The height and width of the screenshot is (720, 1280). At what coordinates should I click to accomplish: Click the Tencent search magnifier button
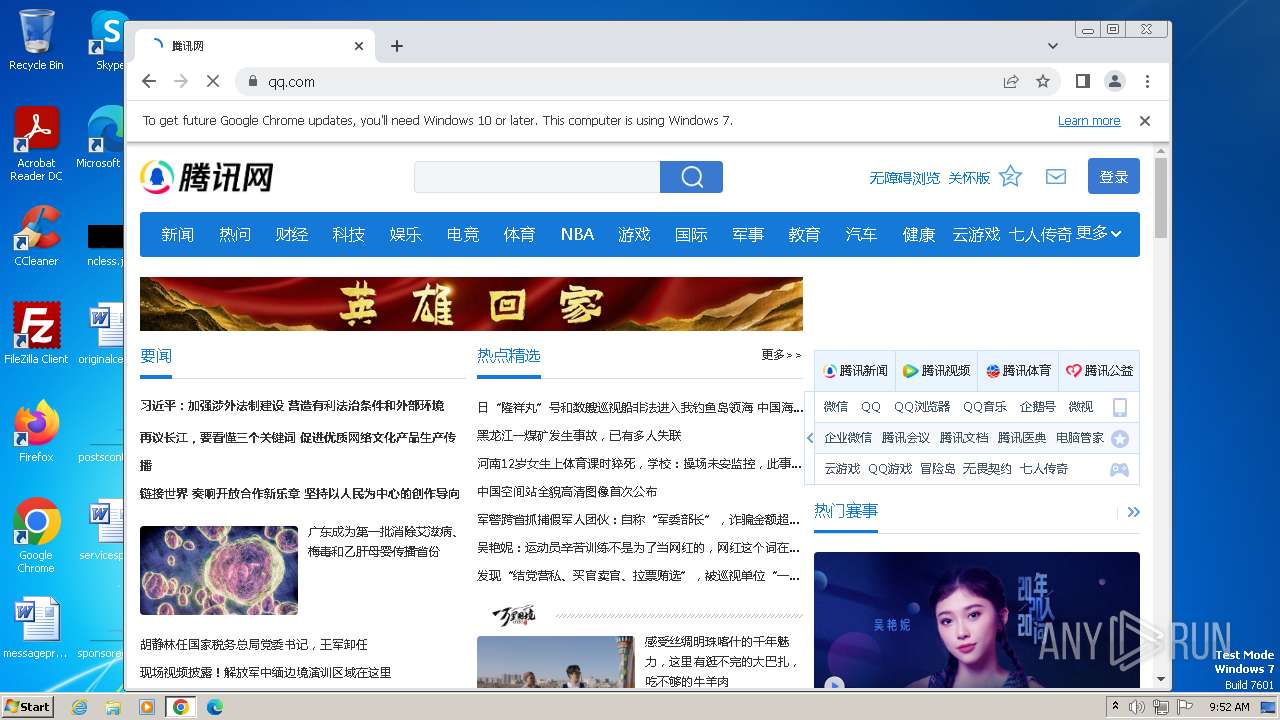(x=691, y=177)
